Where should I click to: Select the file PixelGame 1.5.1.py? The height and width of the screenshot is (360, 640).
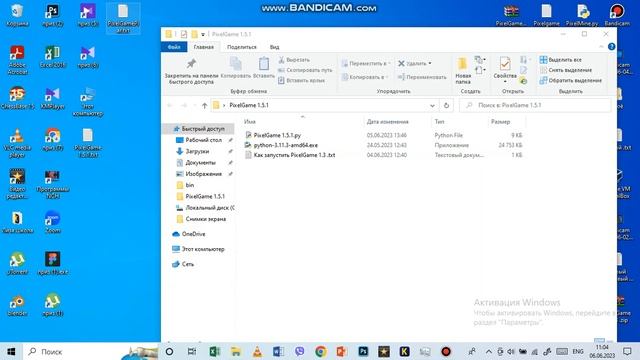pyautogui.click(x=277, y=135)
